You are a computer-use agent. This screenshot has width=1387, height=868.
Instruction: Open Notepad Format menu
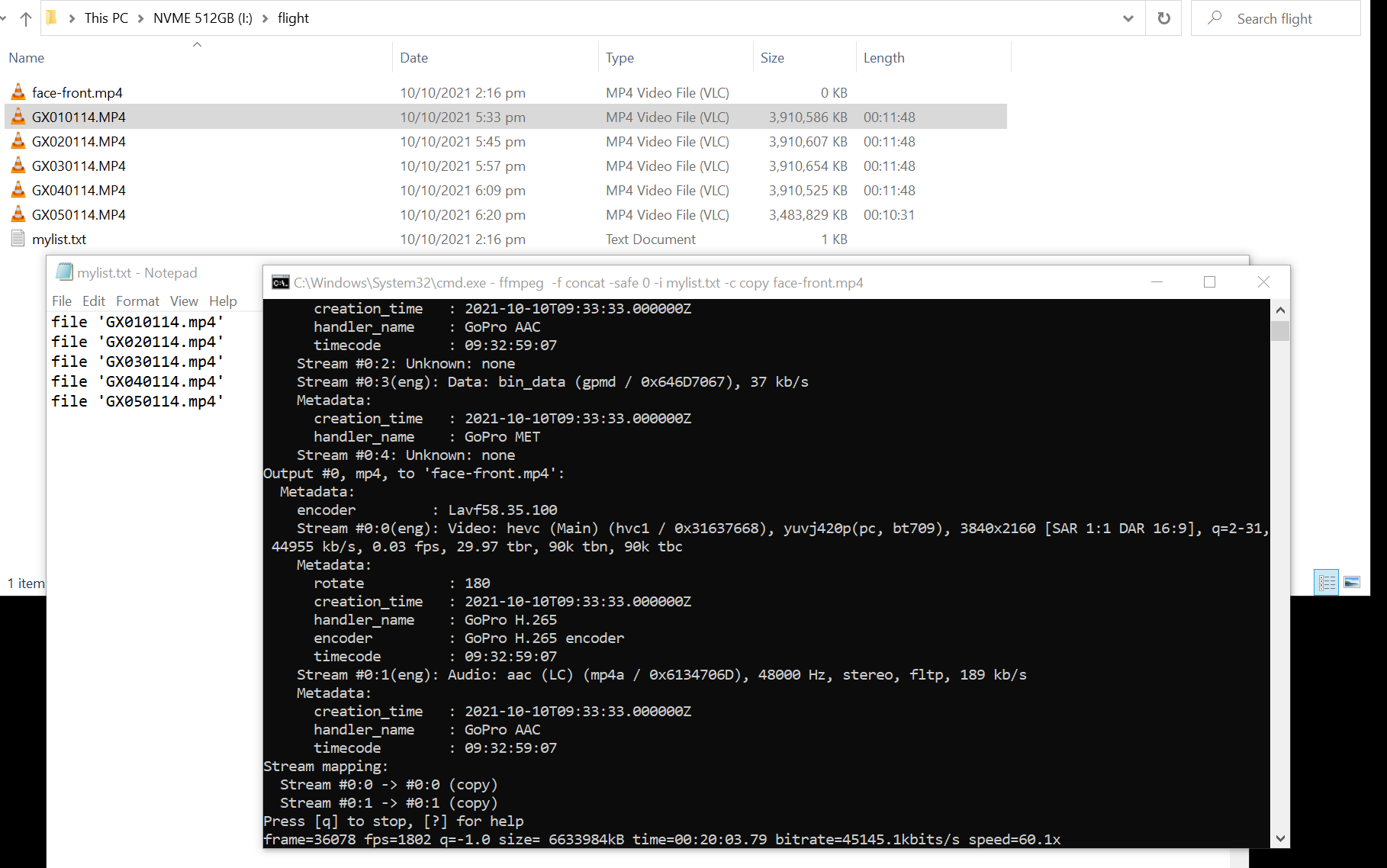137,301
